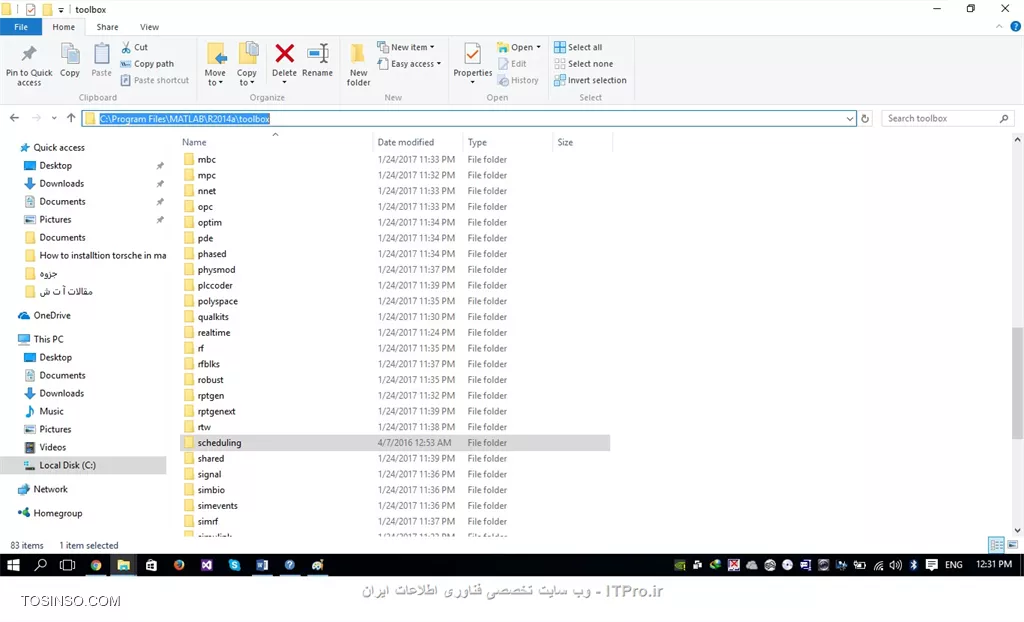The image size is (1024, 622).
Task: Click History in the ribbon
Action: [x=519, y=80]
